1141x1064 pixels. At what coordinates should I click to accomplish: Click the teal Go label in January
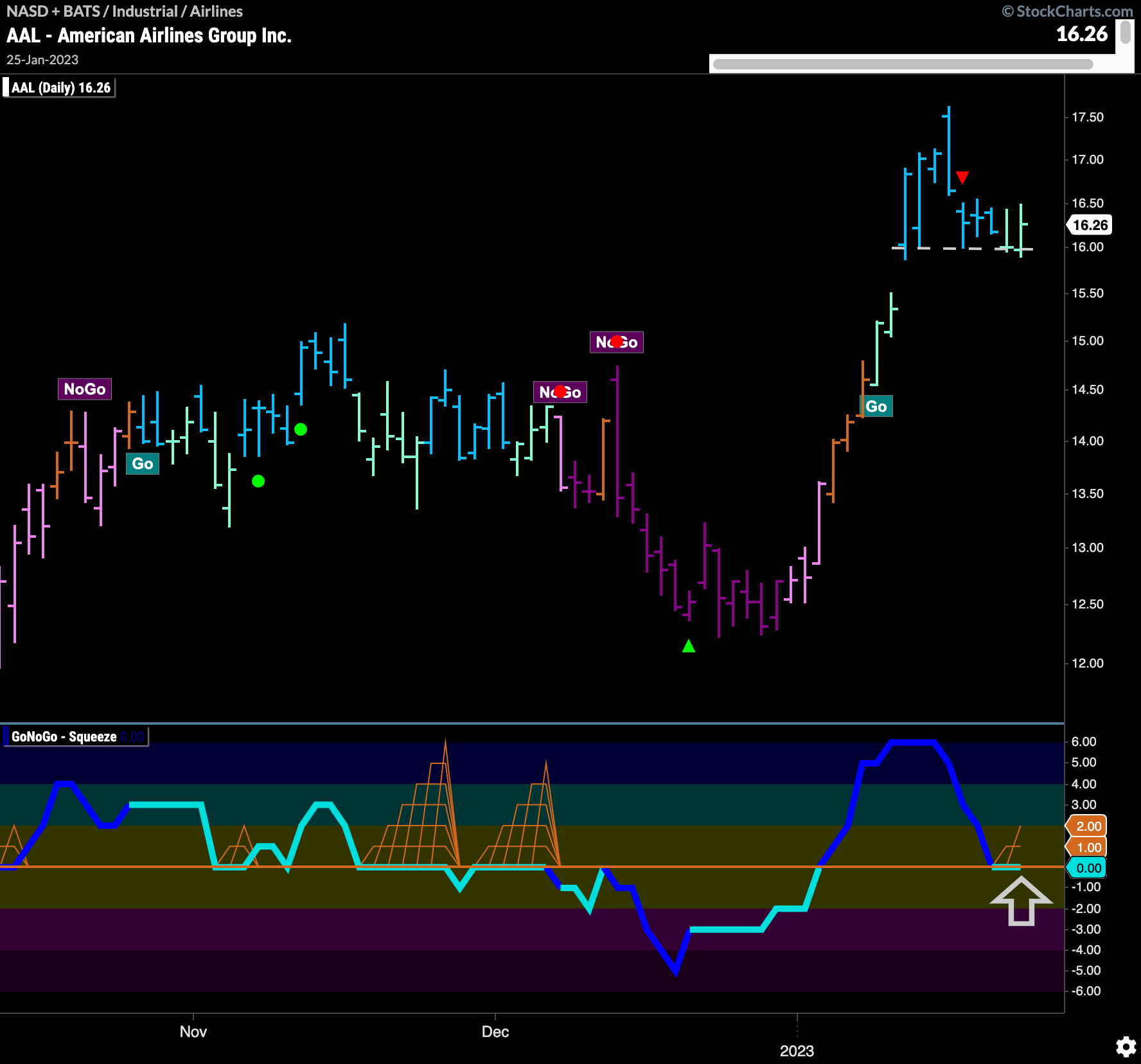(x=876, y=406)
